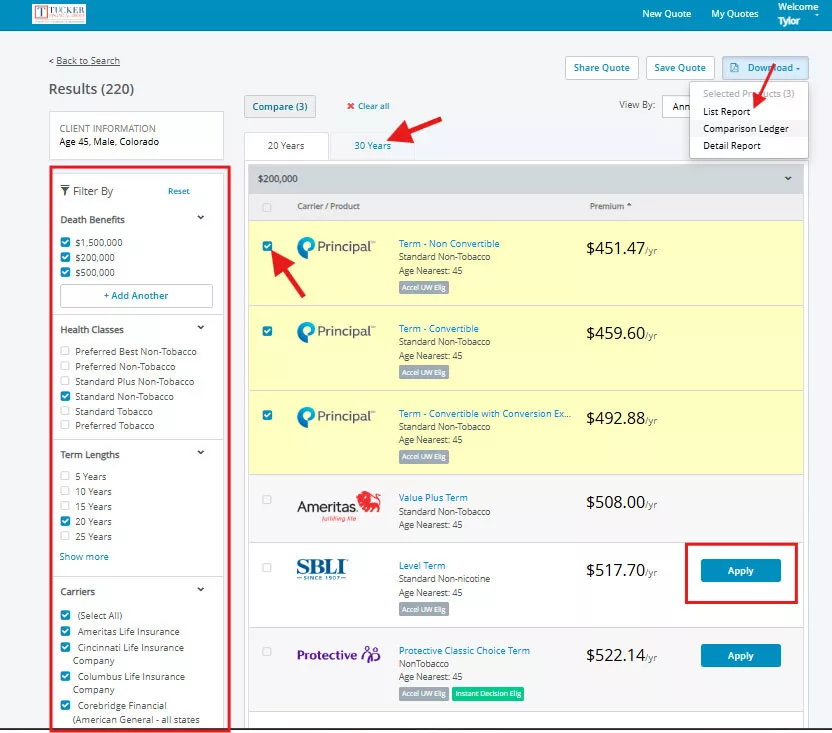Click the Ameritas carrier logo
Screen dimensions: 832x733
tap(339, 505)
